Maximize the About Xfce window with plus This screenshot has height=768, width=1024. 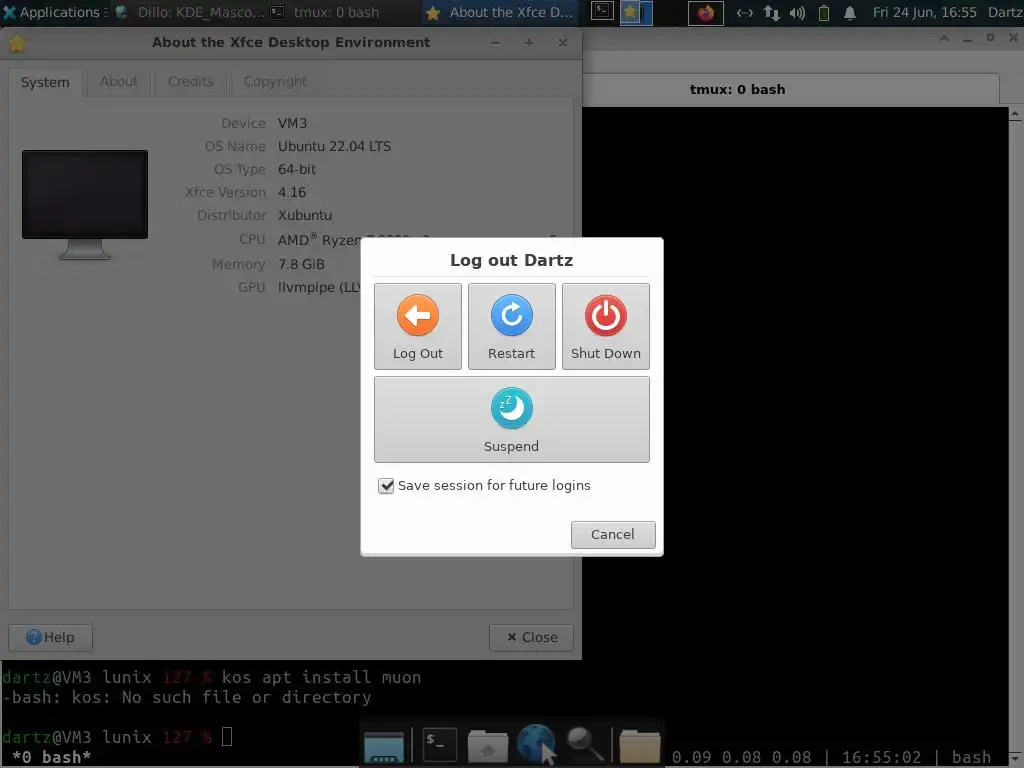point(529,43)
